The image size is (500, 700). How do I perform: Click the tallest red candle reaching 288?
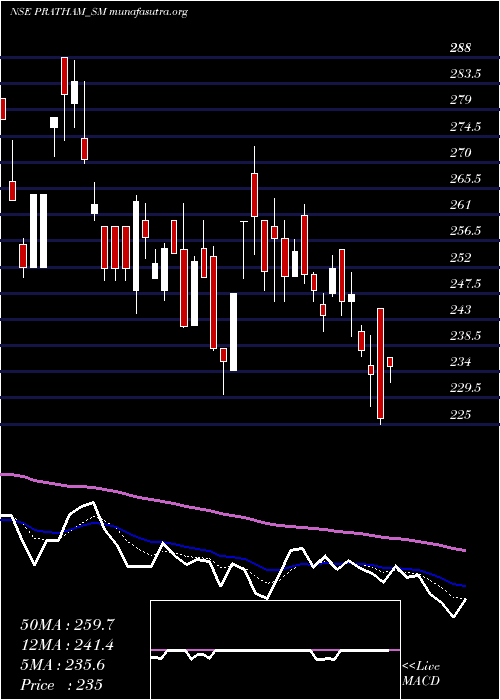click(x=64, y=76)
